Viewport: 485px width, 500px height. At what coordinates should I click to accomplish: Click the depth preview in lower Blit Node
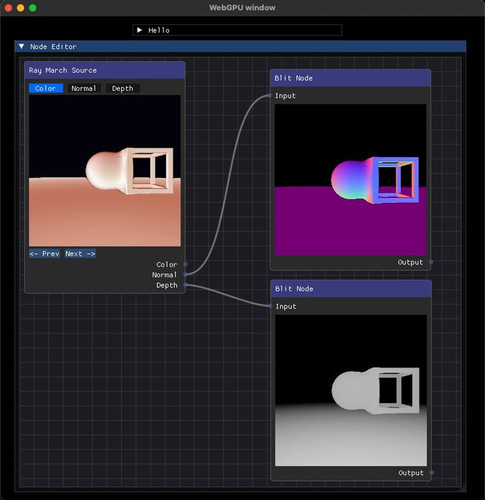(x=351, y=390)
